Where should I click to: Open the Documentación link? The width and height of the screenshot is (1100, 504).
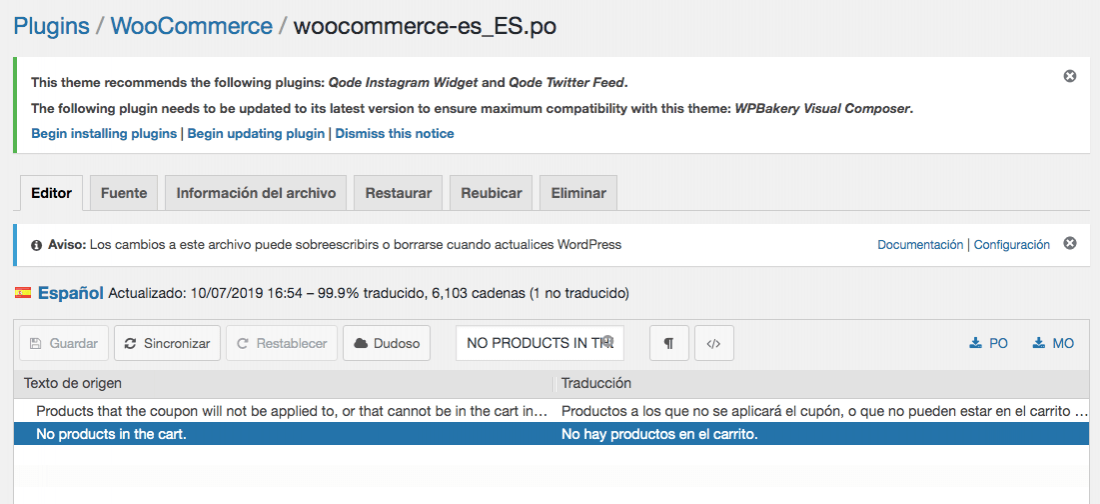(x=920, y=244)
